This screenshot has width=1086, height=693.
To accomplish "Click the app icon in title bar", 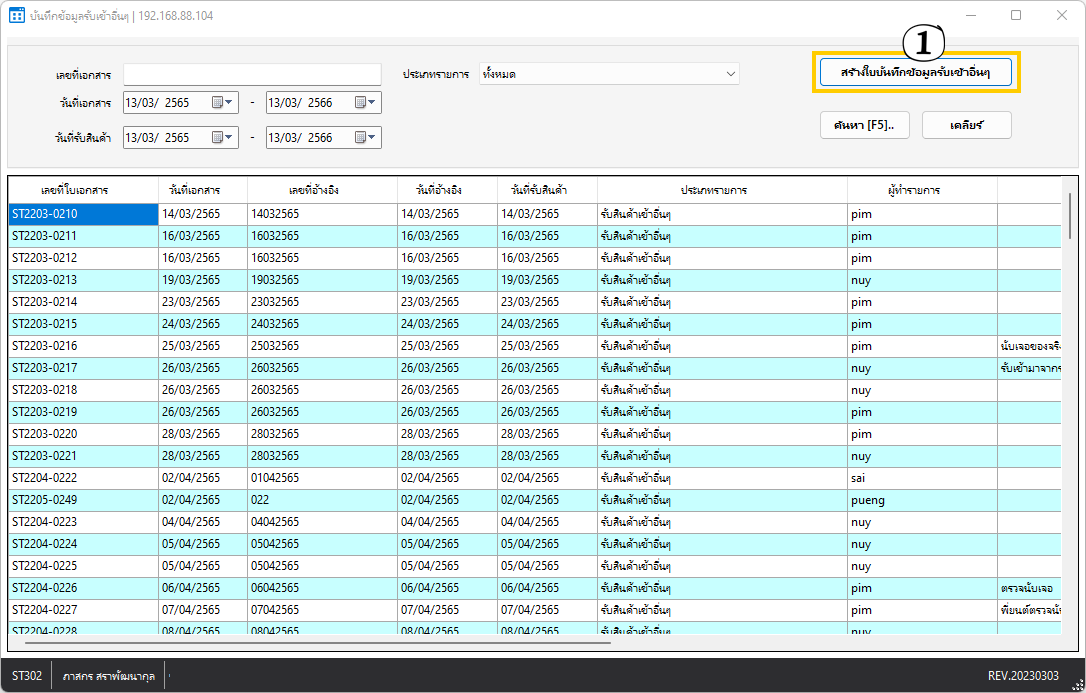I will 17,16.
